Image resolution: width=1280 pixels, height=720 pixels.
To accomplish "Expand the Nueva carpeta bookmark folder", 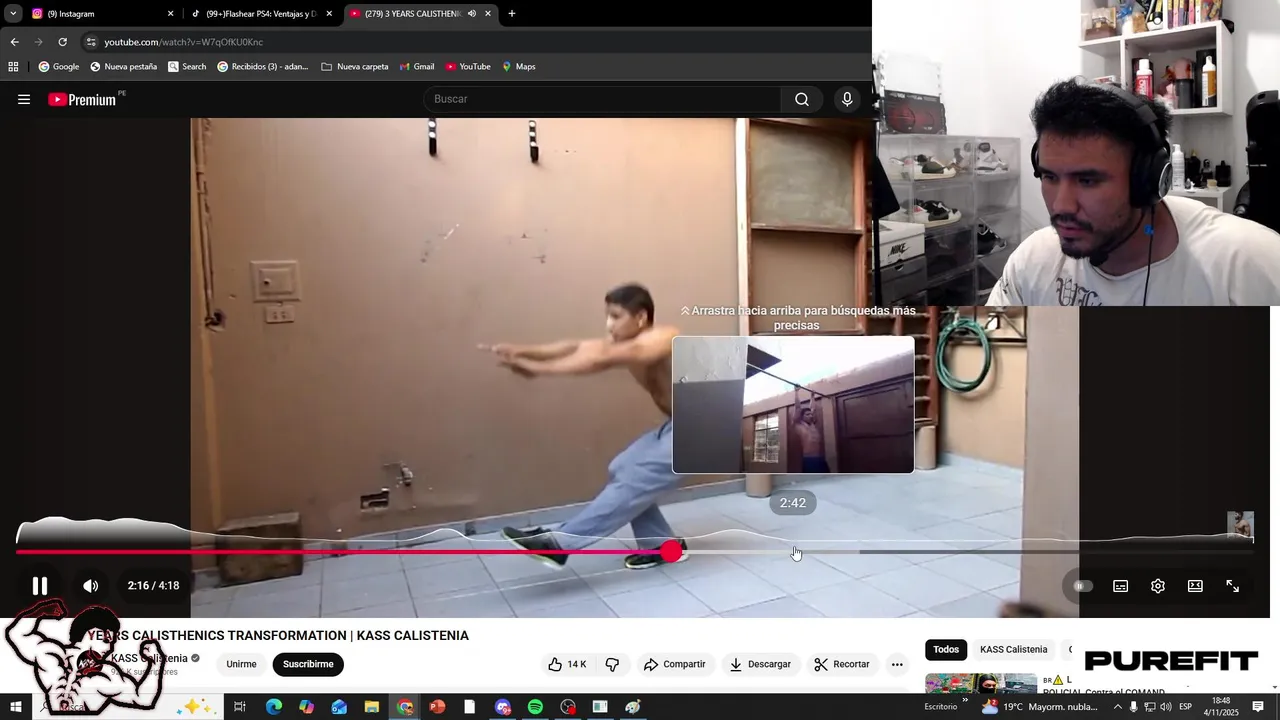I will point(355,67).
